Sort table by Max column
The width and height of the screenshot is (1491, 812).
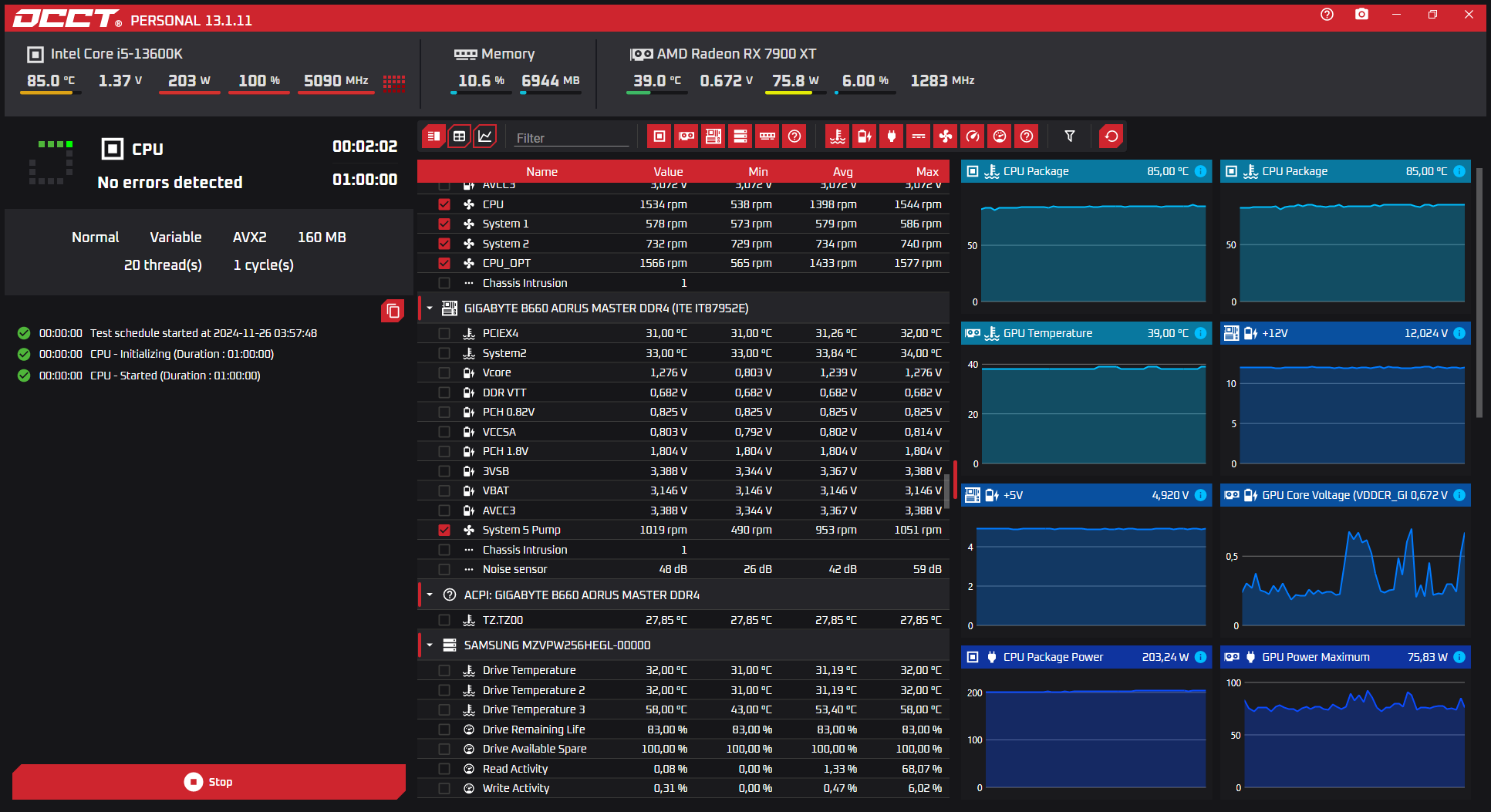(x=927, y=171)
